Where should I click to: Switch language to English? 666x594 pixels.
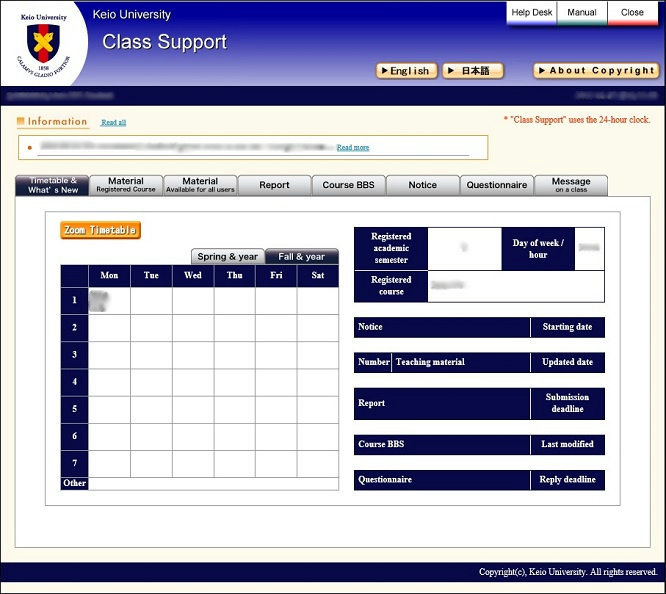click(406, 71)
